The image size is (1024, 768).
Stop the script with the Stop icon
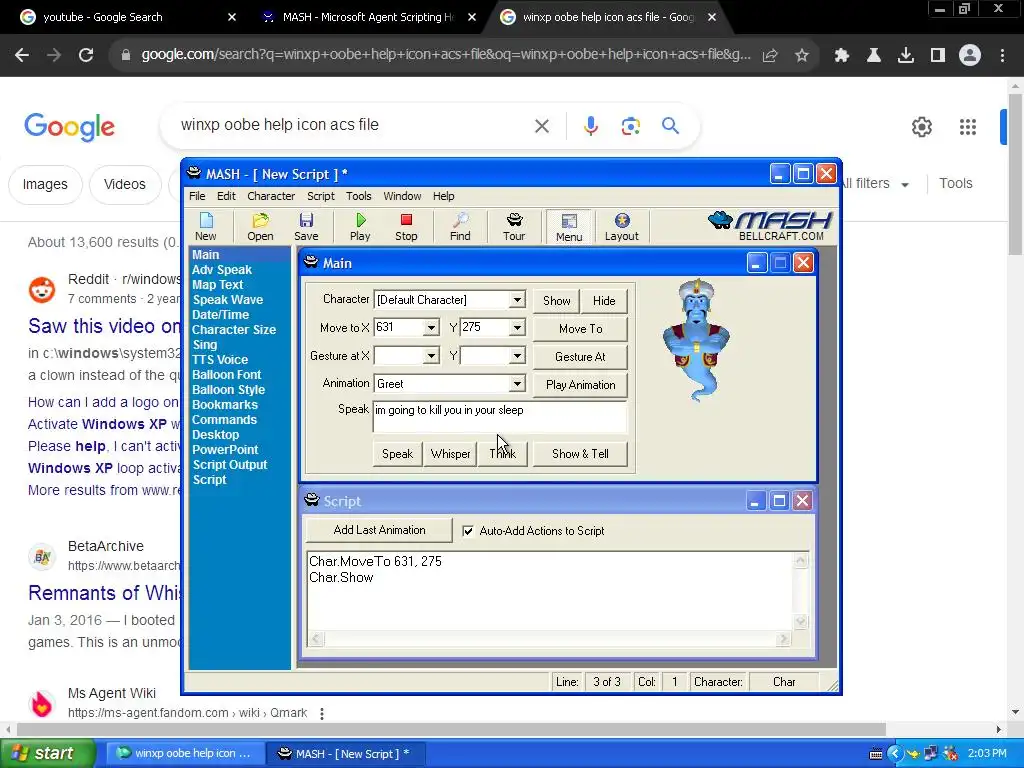pos(406,227)
